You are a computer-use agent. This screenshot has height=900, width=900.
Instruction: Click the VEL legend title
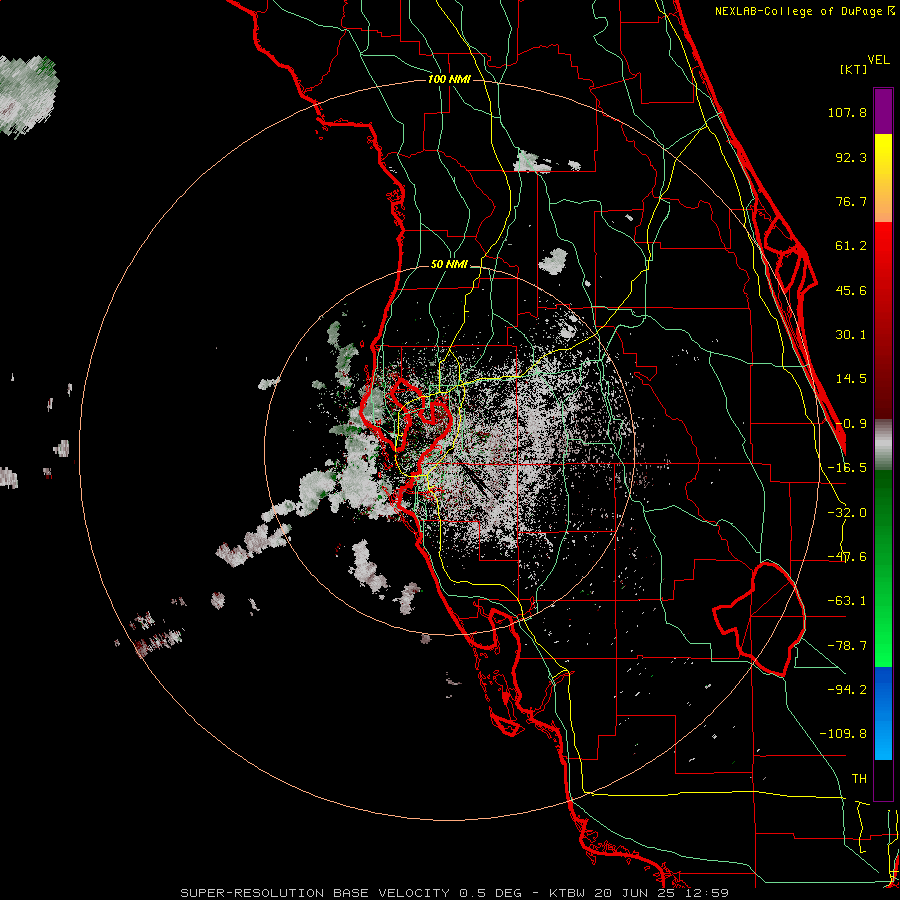878,60
